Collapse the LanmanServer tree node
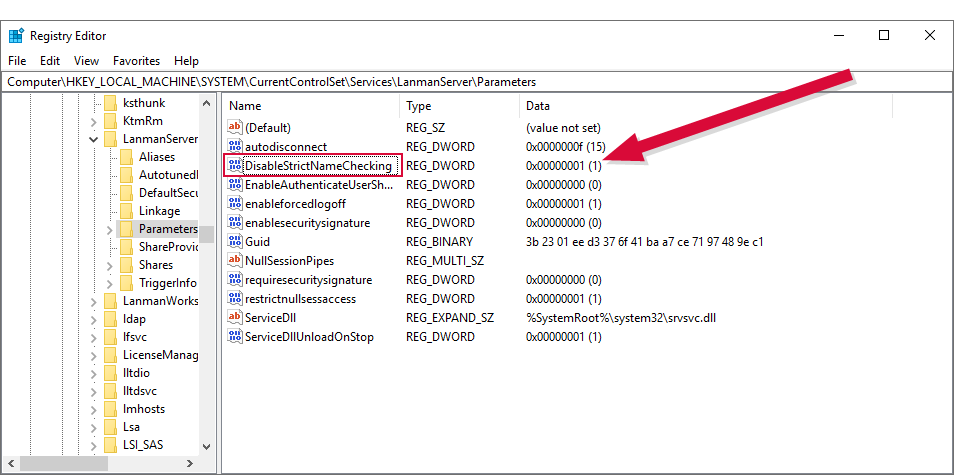This screenshot has width=954, height=475. pyautogui.click(x=93, y=139)
